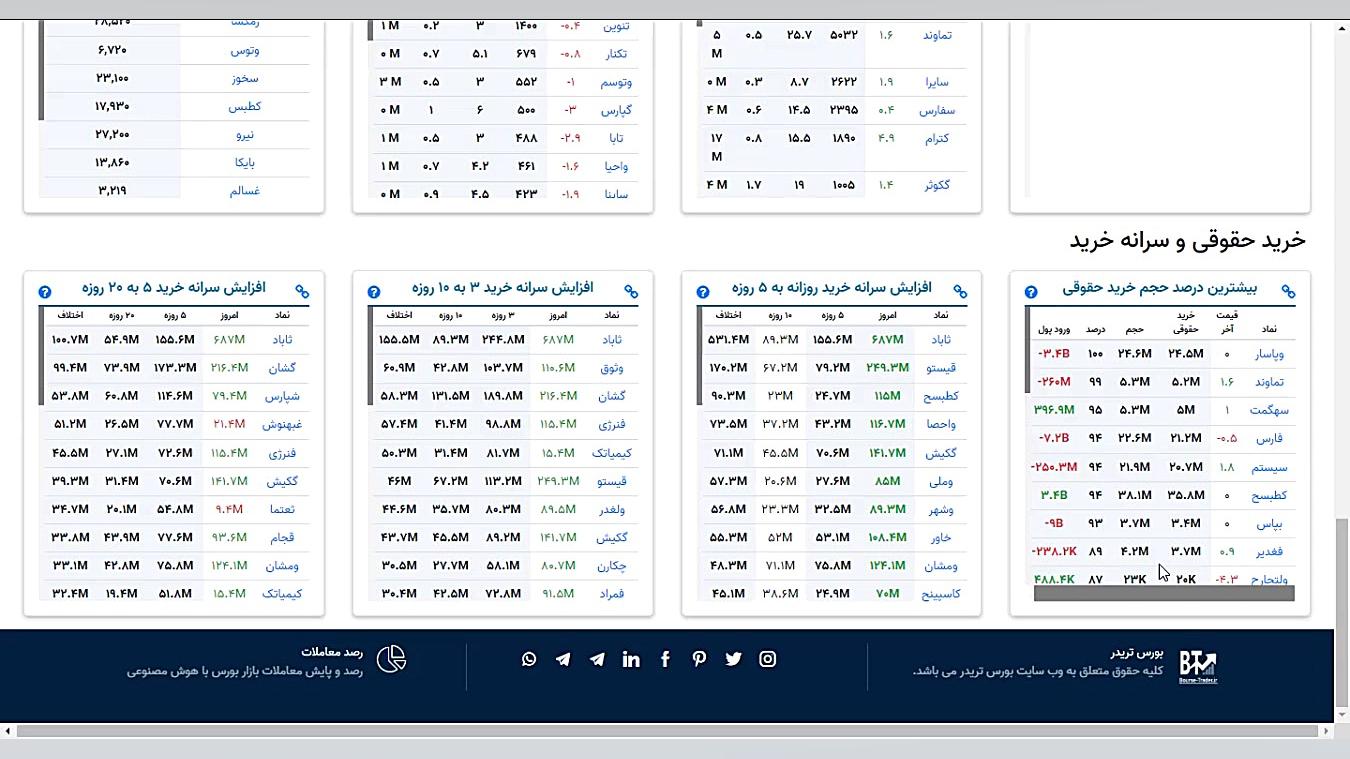Open symbol بایکا in upper left table
This screenshot has height=759, width=1350.
(245, 162)
